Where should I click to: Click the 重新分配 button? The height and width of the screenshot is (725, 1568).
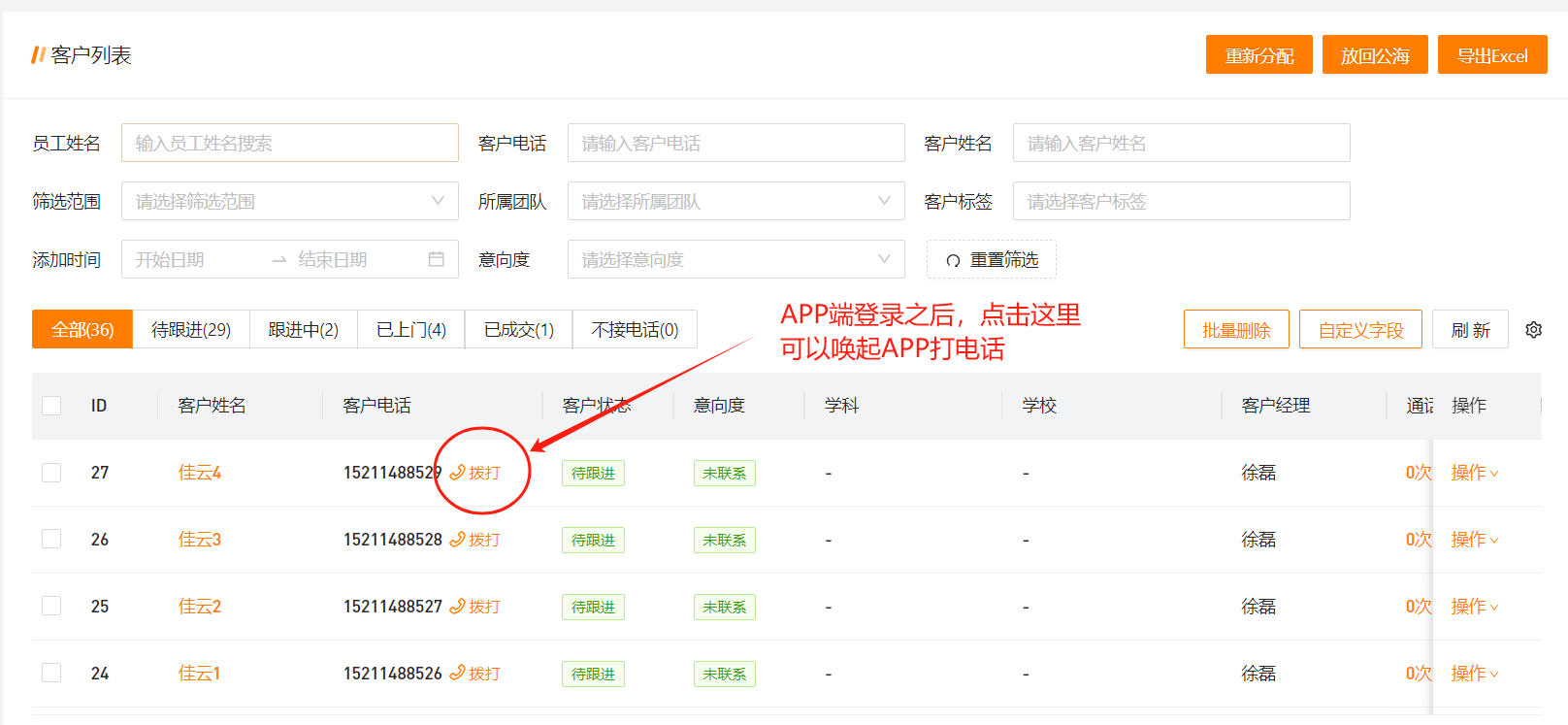[1259, 54]
